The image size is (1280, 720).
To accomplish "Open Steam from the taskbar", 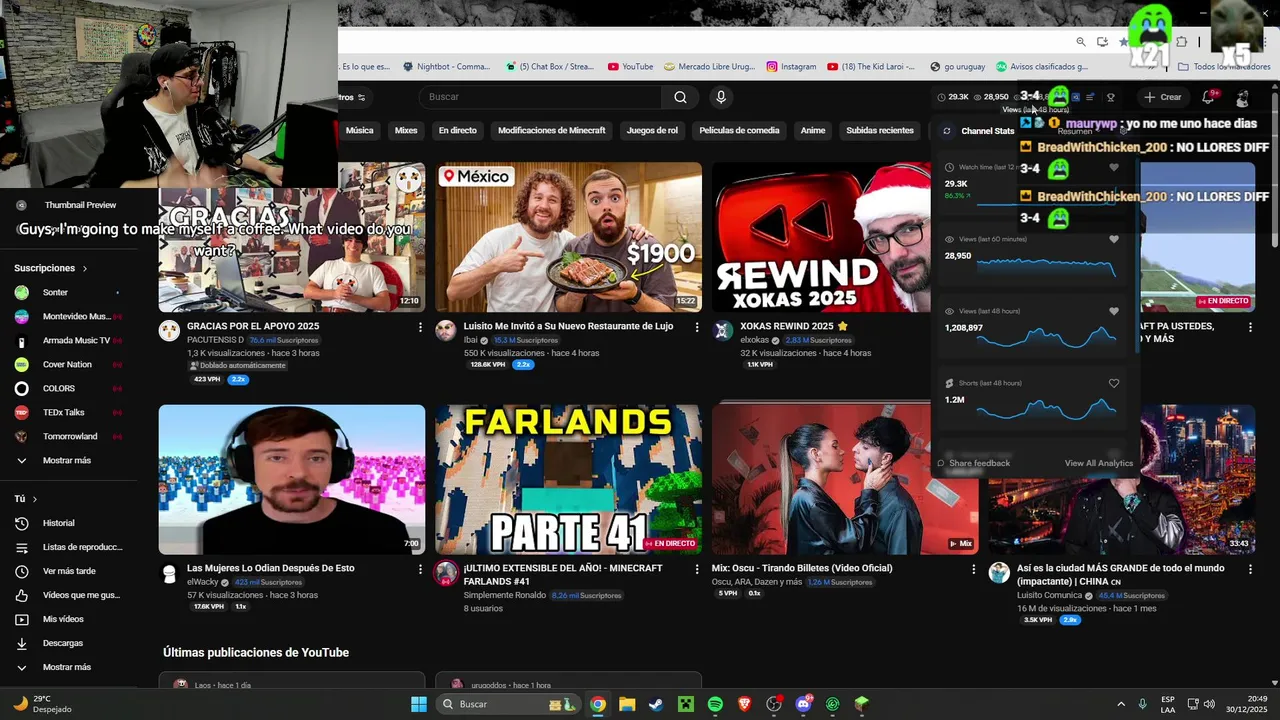I will coord(655,704).
